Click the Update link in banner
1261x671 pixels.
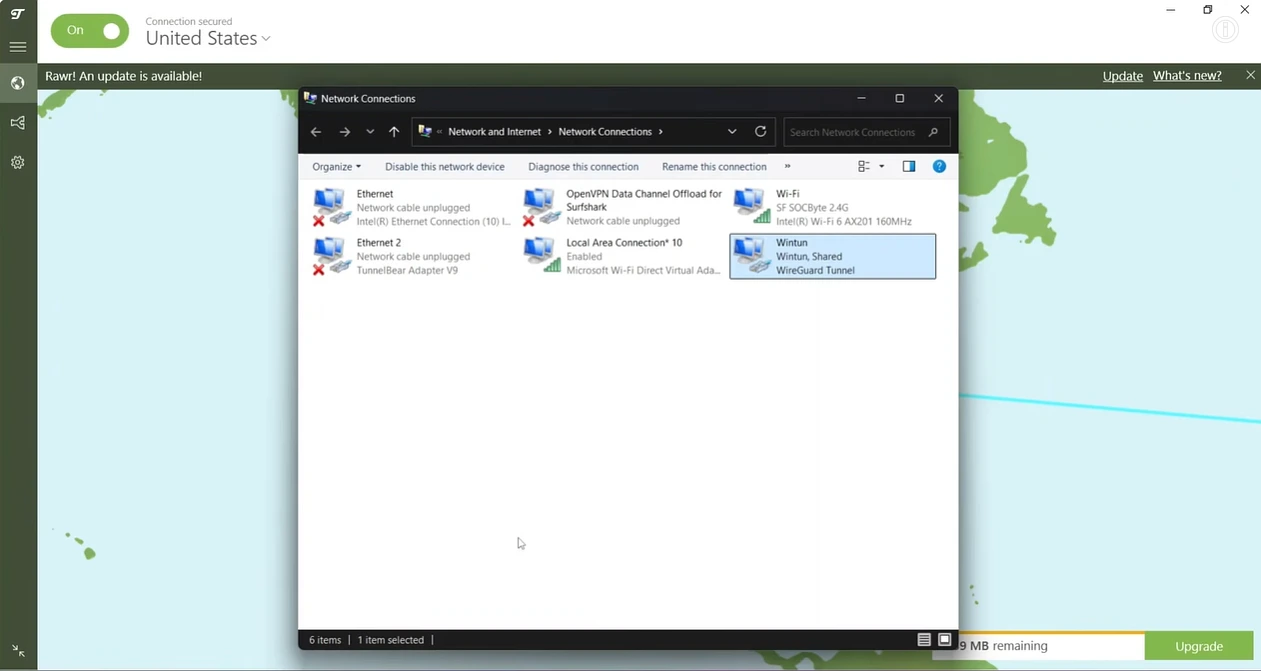pos(1122,76)
